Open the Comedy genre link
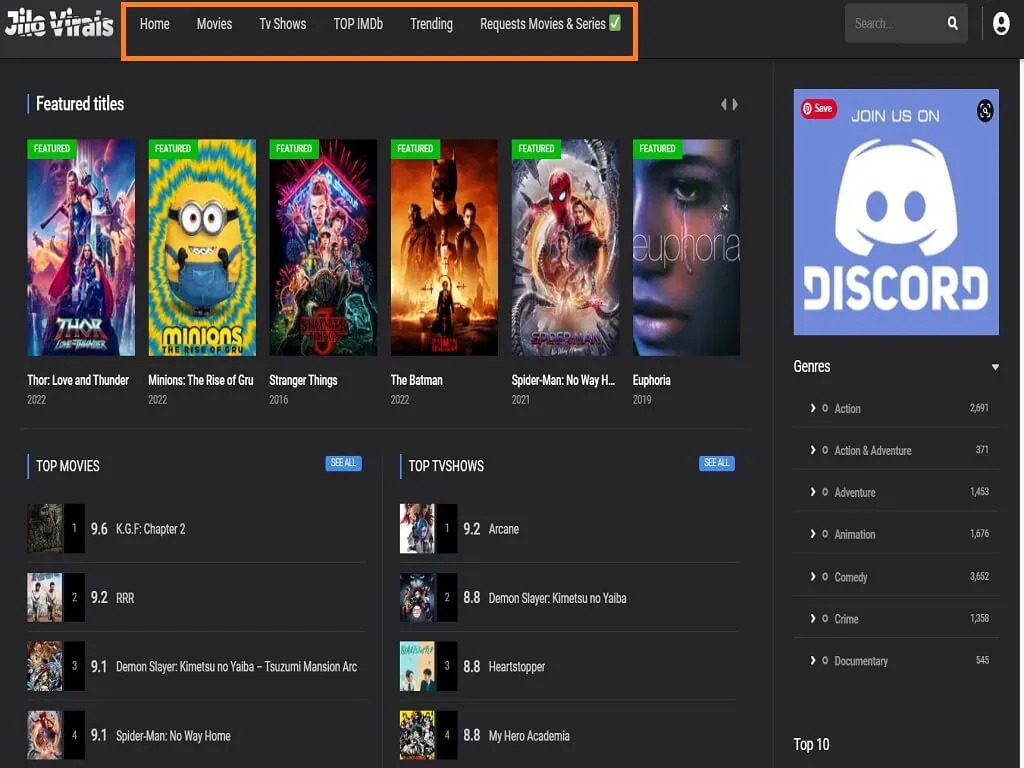This screenshot has height=768, width=1024. (x=850, y=577)
